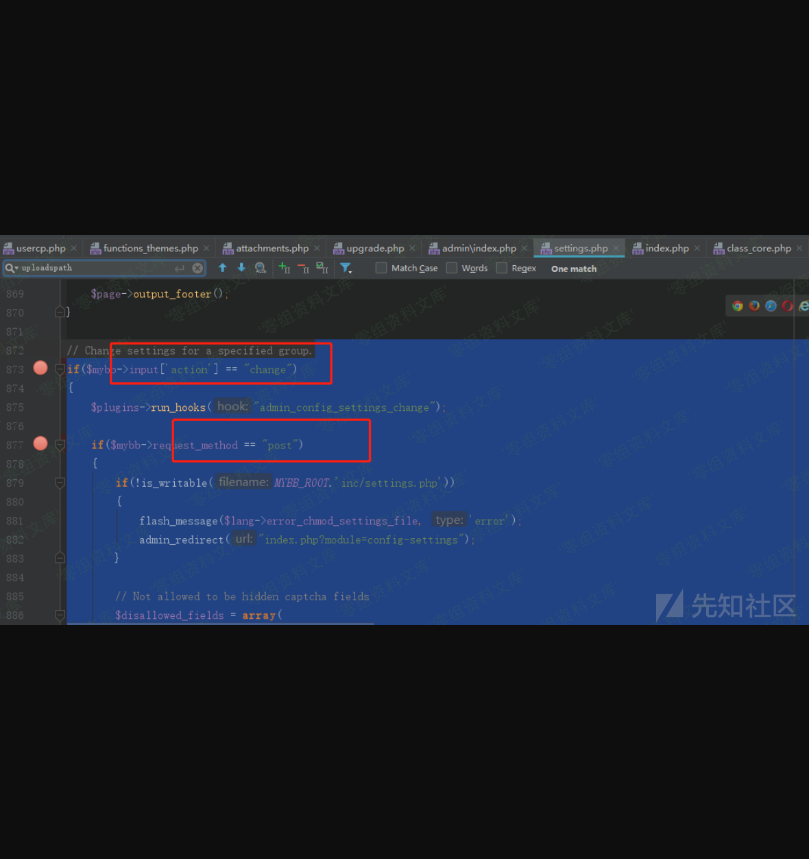Clear the uploadspath search text
This screenshot has height=859, width=809.
click(x=197, y=268)
